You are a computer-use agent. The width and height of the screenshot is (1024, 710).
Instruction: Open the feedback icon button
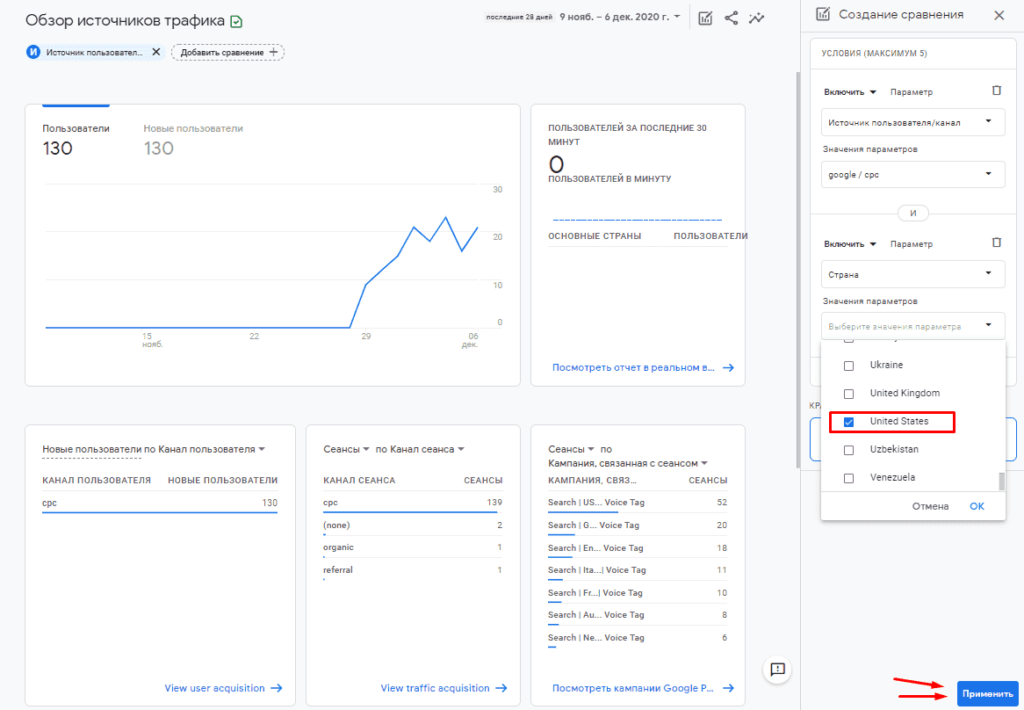(777, 669)
